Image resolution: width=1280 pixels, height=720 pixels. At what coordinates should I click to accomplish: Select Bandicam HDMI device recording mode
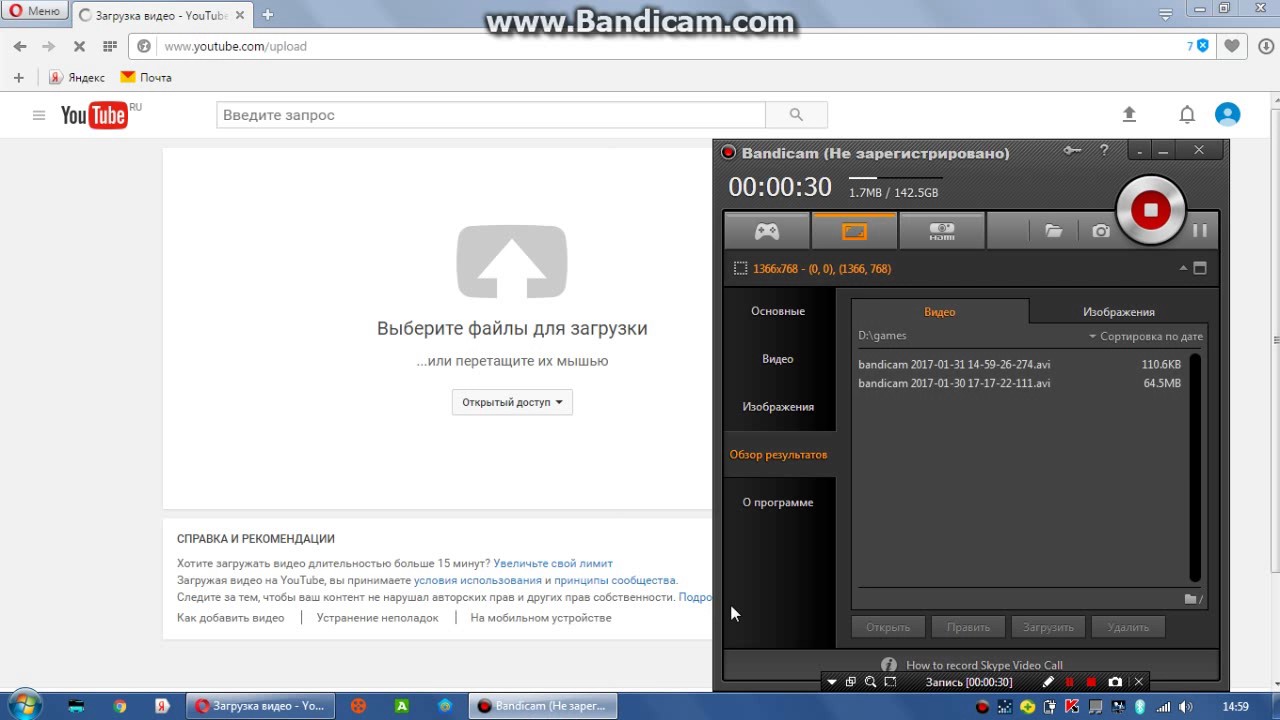click(941, 231)
